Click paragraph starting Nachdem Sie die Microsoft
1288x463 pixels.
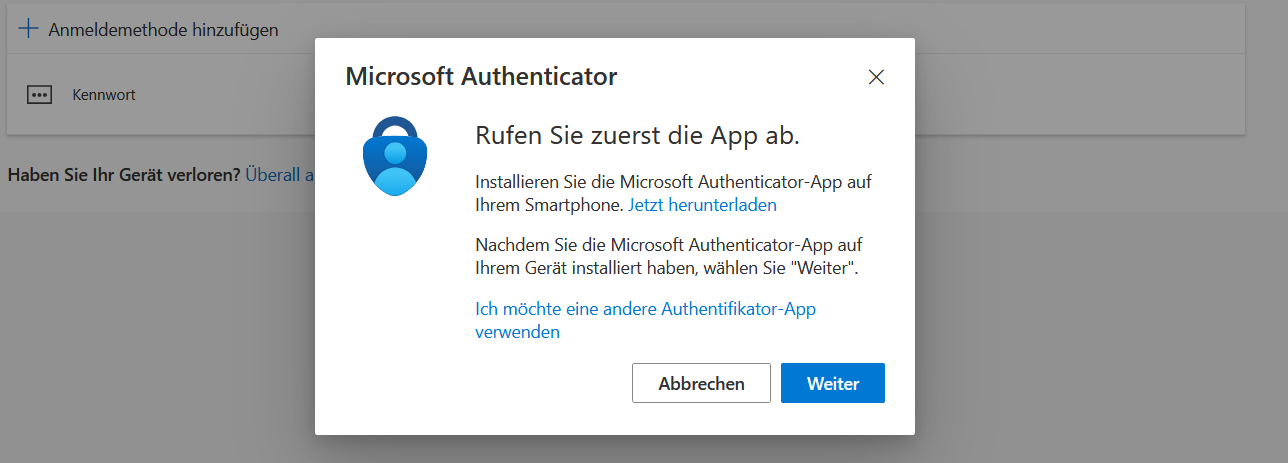point(669,256)
